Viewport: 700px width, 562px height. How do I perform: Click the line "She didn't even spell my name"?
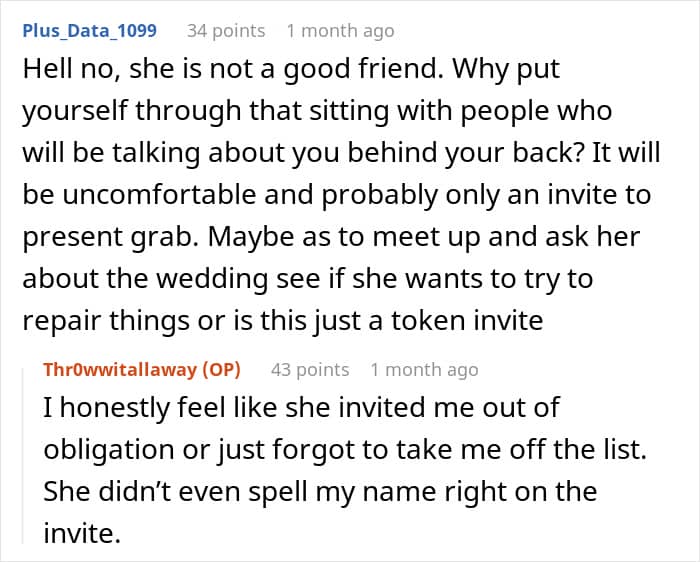(320, 491)
